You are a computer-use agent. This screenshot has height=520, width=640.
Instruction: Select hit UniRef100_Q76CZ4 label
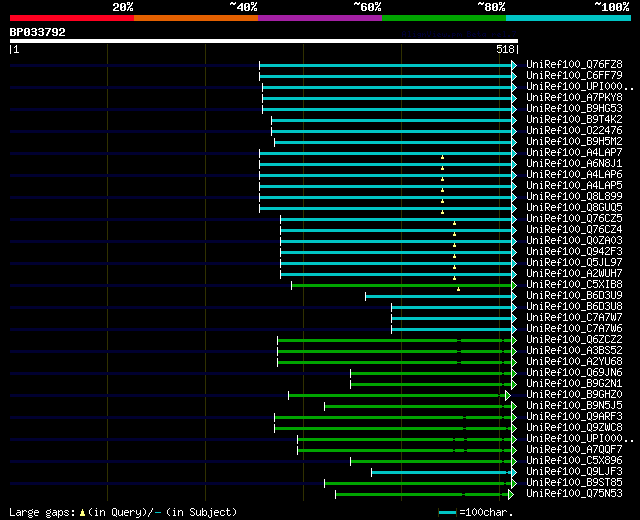[x=574, y=230]
